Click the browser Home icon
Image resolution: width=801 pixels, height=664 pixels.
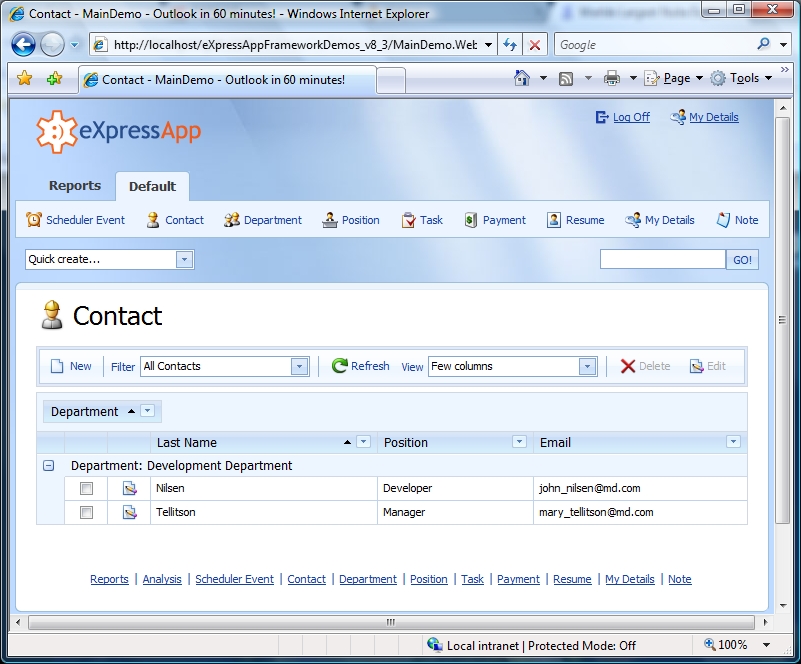pos(522,78)
